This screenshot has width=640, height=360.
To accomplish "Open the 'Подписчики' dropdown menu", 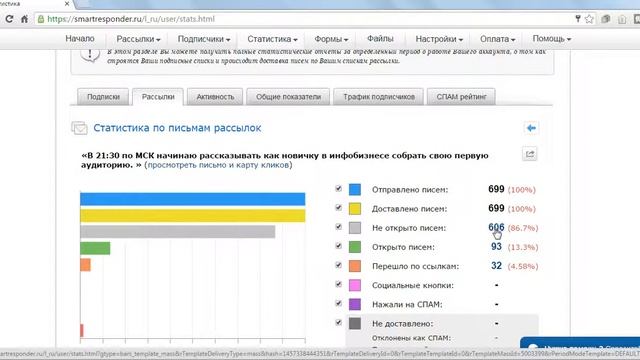I will (204, 39).
